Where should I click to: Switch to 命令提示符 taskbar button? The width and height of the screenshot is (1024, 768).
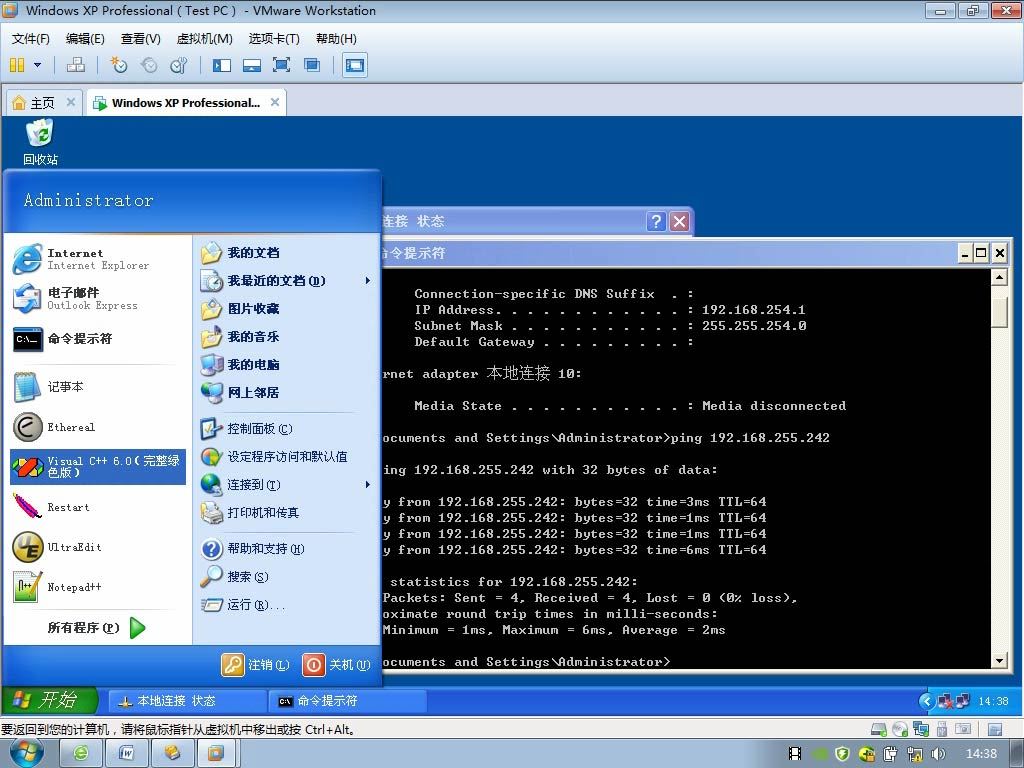click(347, 701)
